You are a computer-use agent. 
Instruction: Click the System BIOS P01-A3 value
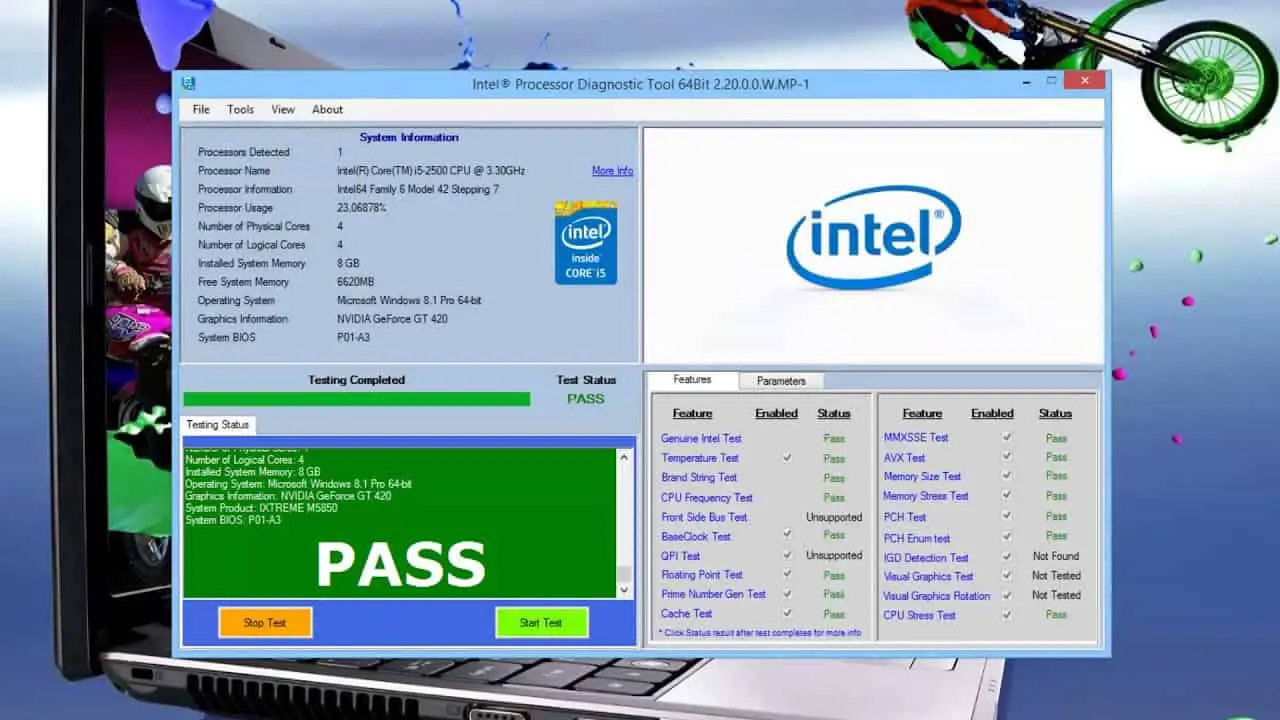353,338
